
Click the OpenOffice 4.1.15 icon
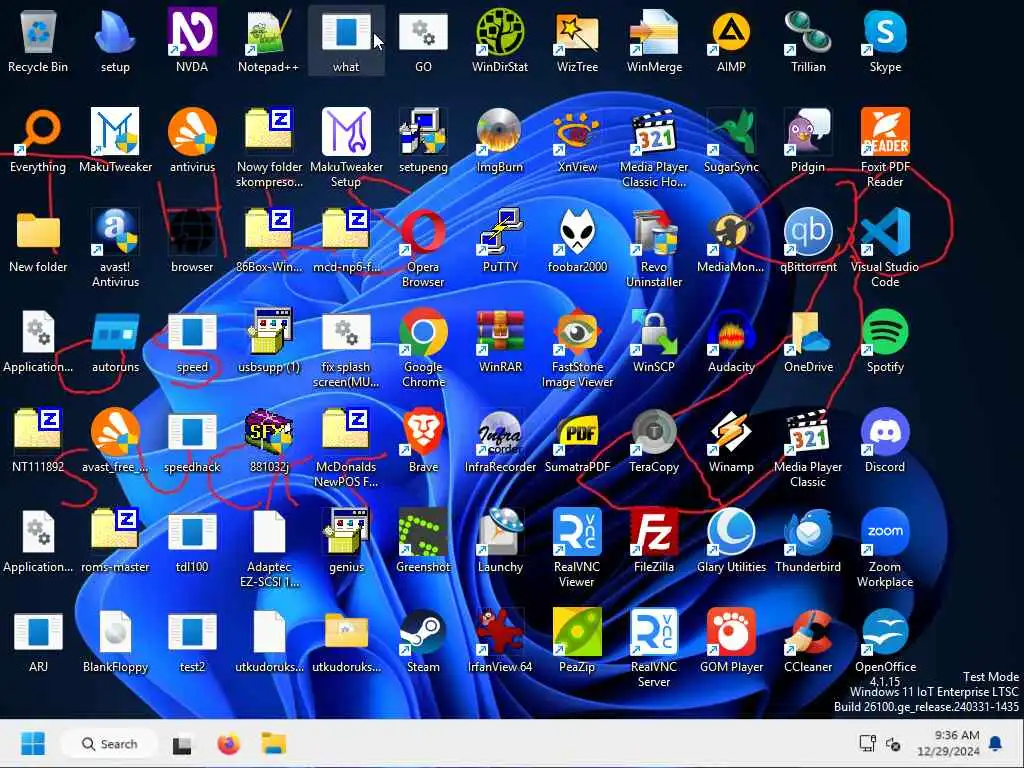pyautogui.click(x=886, y=632)
